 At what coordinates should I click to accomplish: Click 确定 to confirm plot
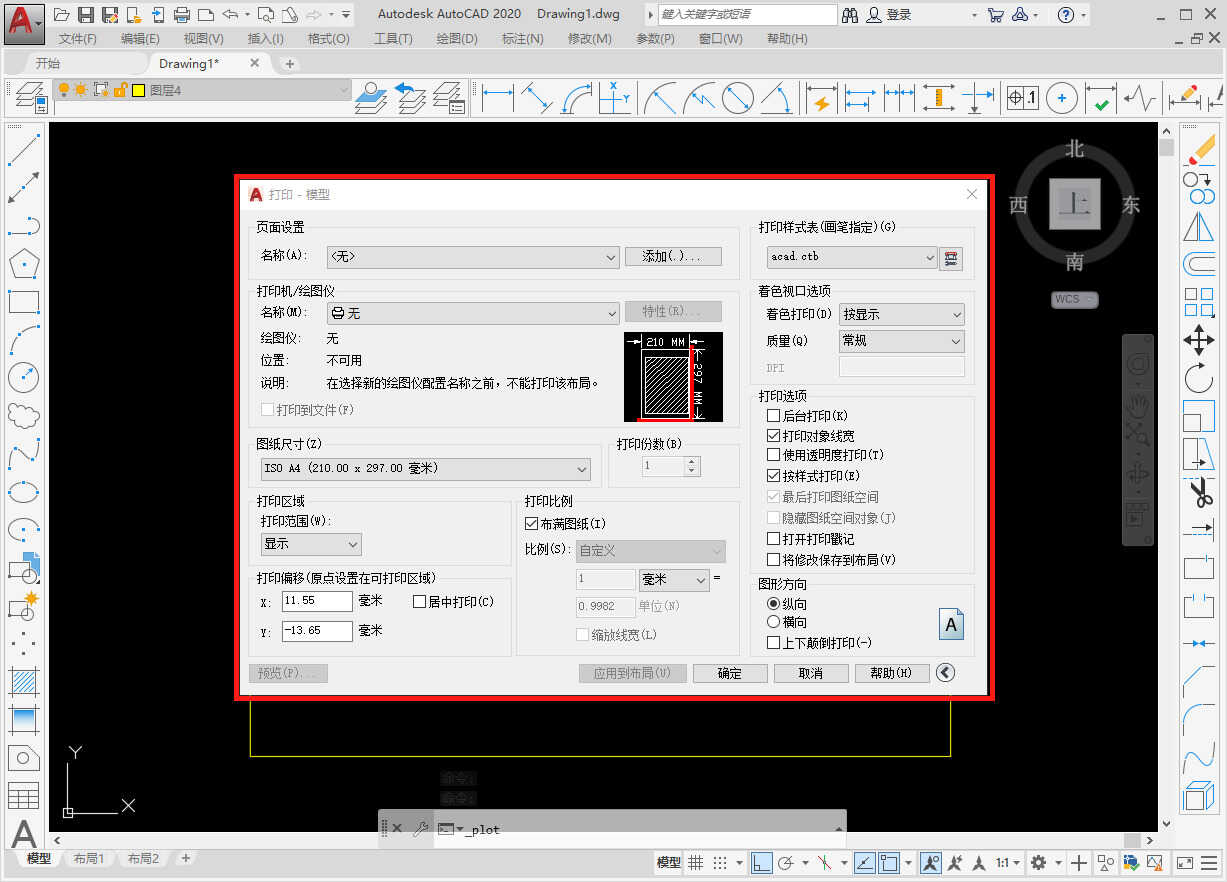tap(730, 673)
